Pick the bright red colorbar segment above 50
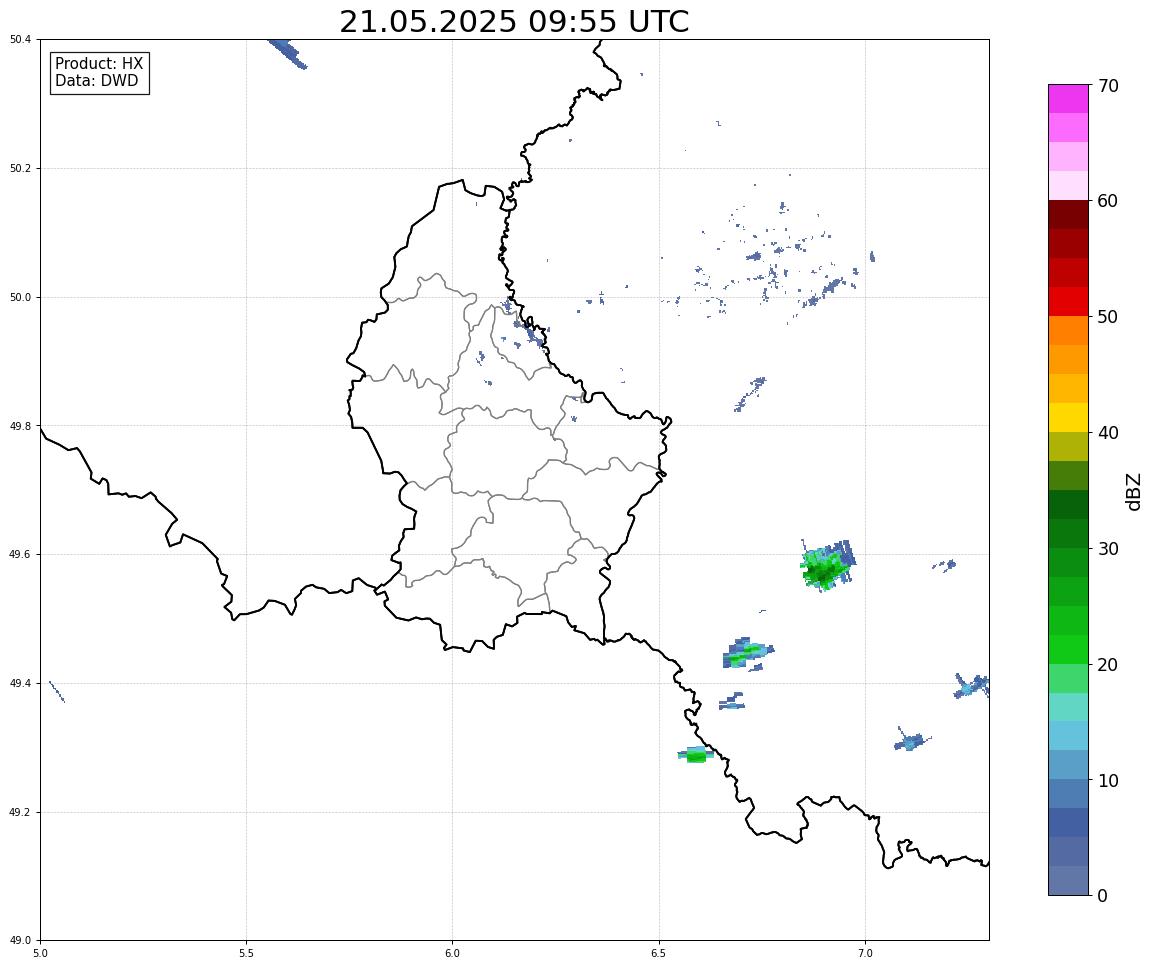The width and height of the screenshot is (1152, 968). (x=1068, y=302)
